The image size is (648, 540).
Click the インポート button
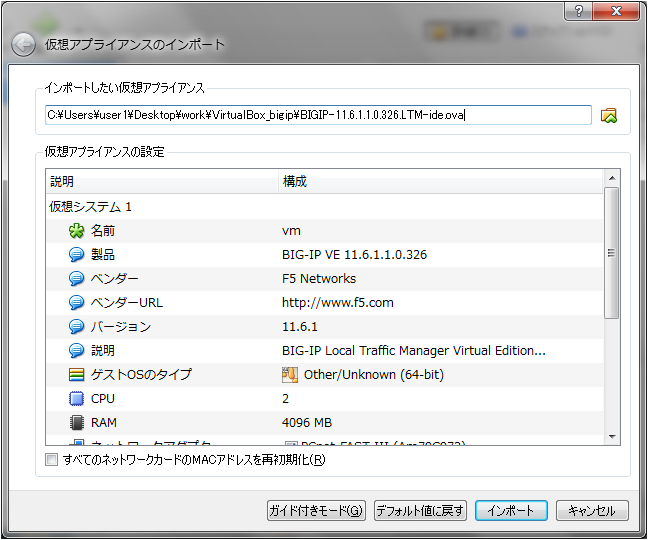(x=511, y=511)
